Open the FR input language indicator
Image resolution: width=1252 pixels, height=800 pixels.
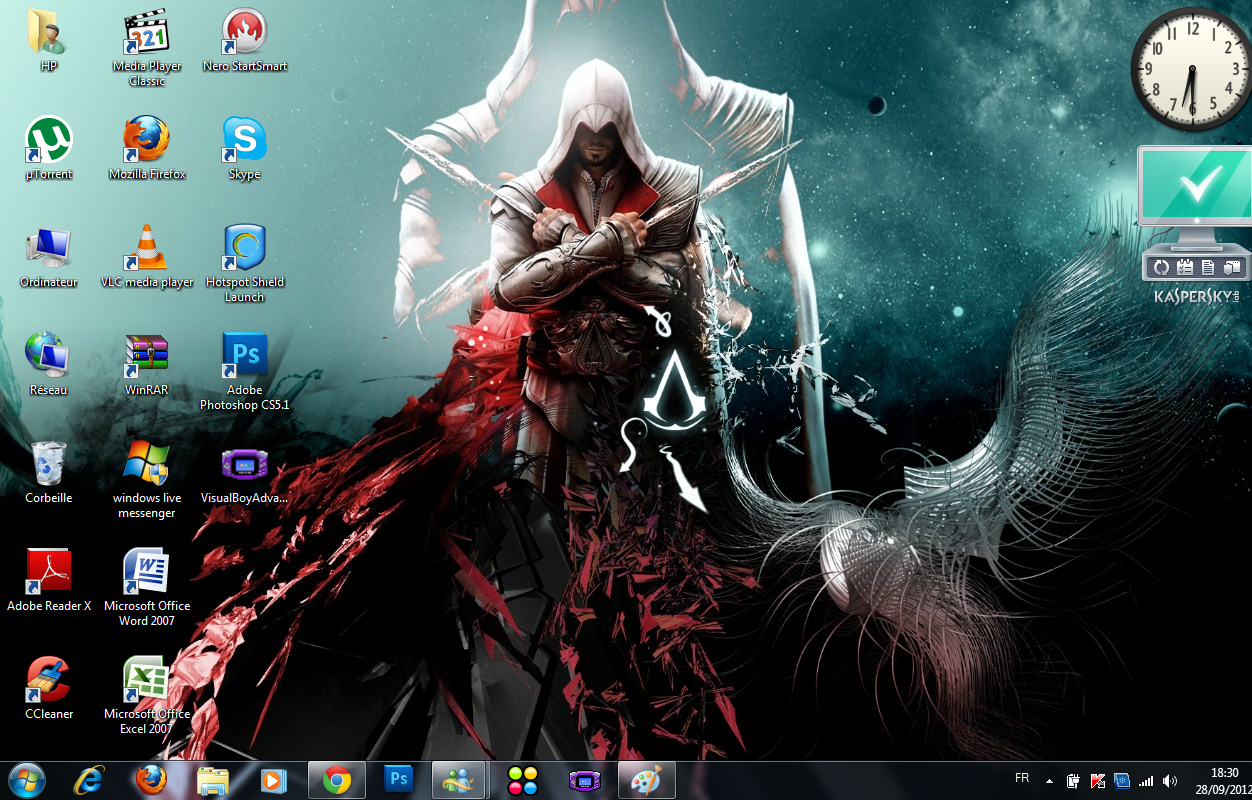click(1022, 778)
